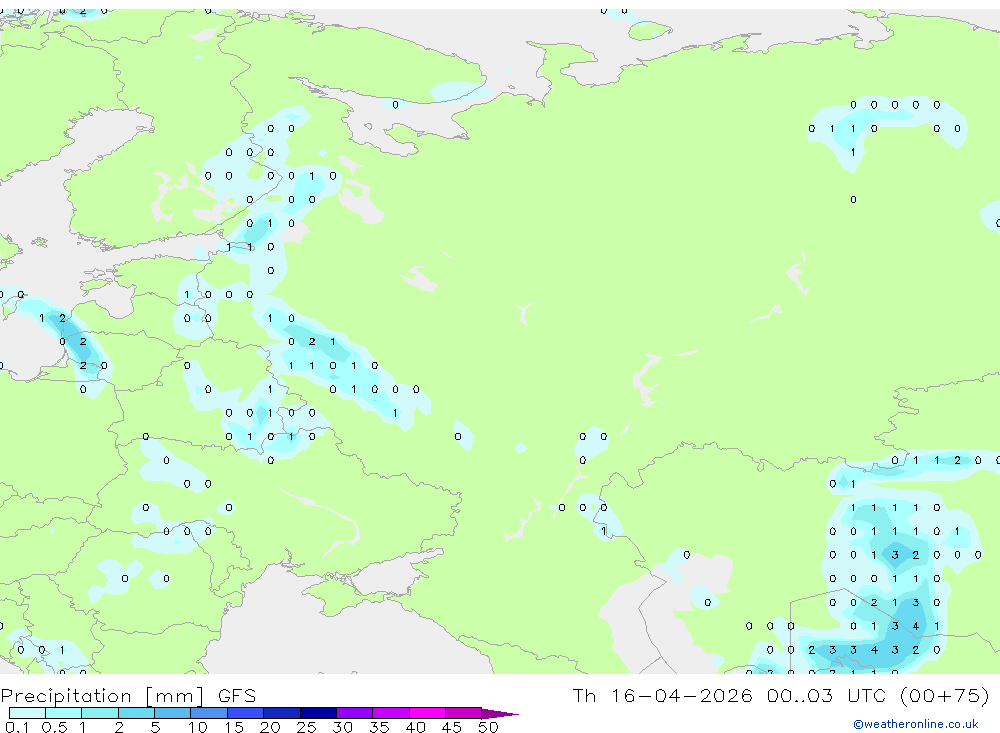1000x733 pixels.
Task: Click the legend label '0.5'
Action: tap(54, 727)
